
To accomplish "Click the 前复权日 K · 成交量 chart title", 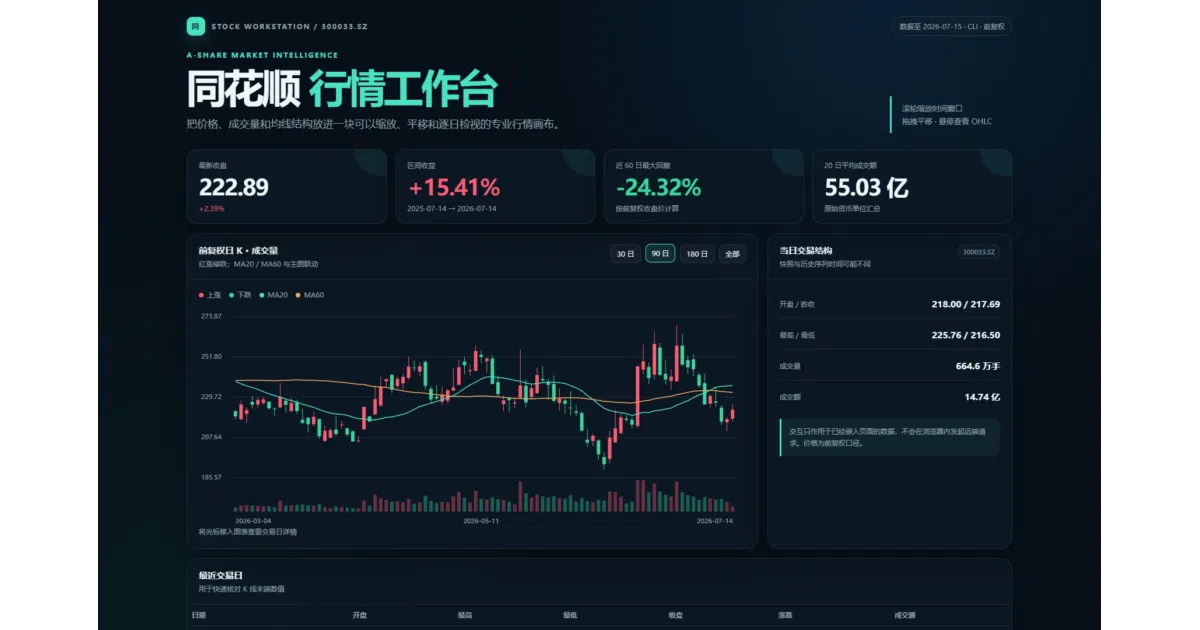I will (238, 251).
